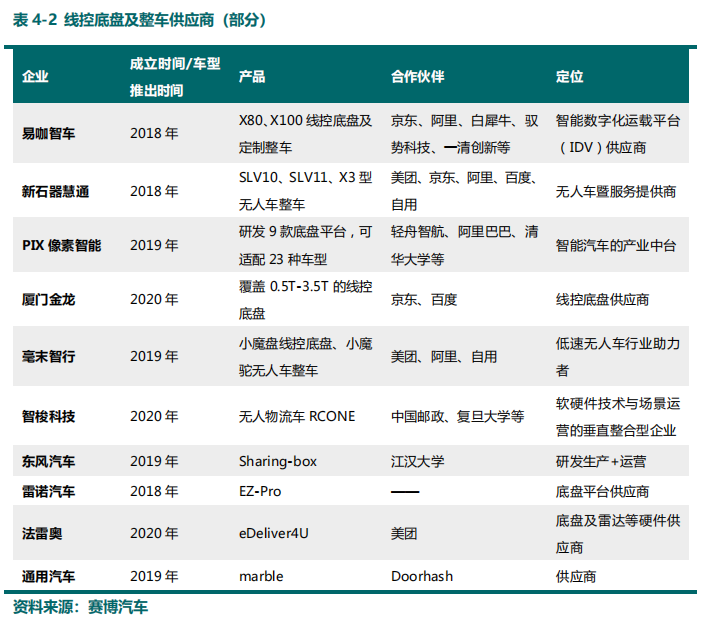Click the 合作伙伴 column header
The height and width of the screenshot is (630, 721).
click(417, 77)
